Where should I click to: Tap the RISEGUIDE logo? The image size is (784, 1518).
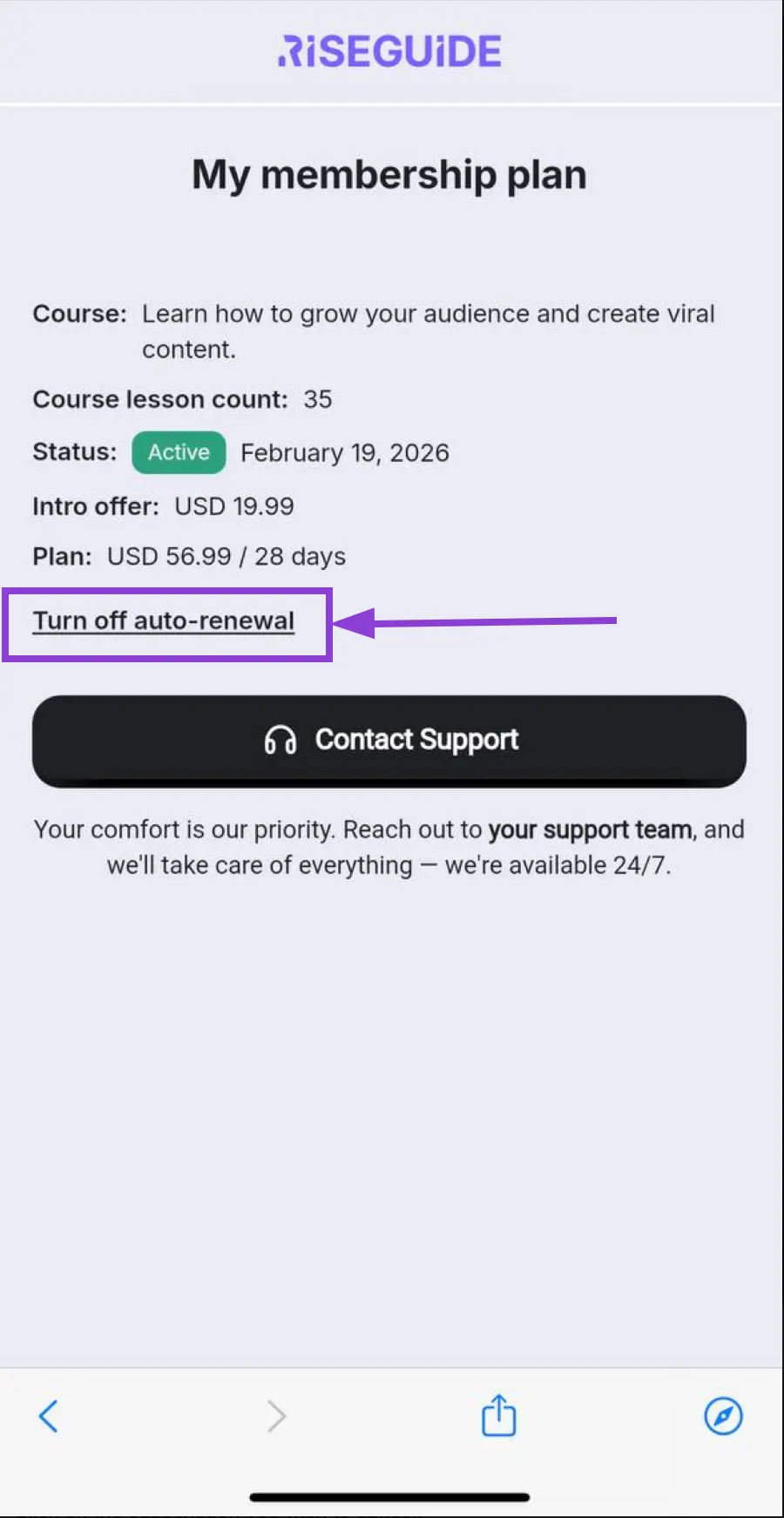389,50
